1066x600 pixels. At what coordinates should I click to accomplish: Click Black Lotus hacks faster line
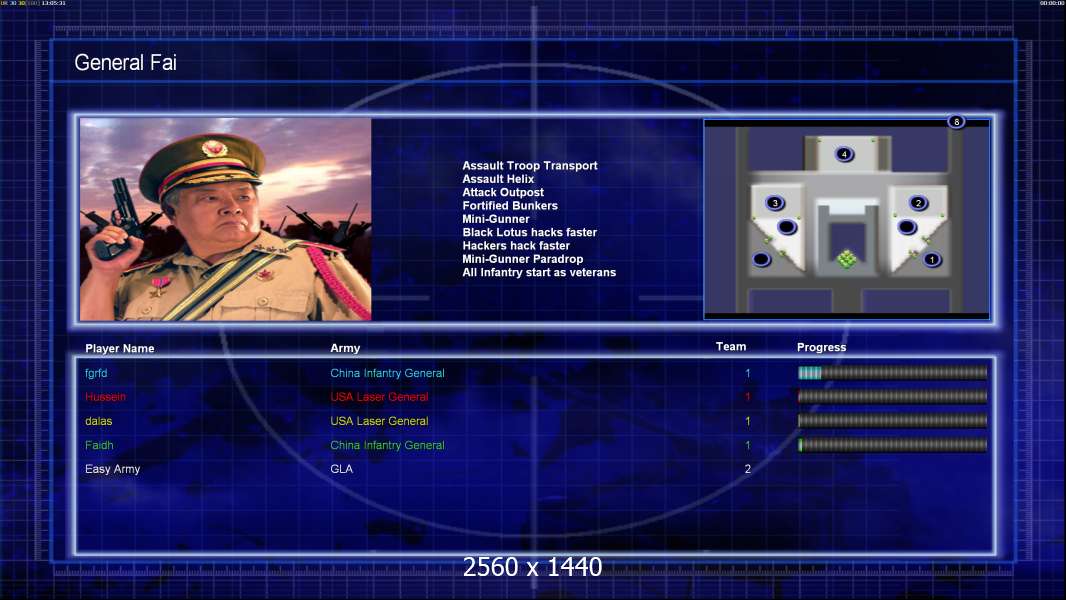point(530,232)
